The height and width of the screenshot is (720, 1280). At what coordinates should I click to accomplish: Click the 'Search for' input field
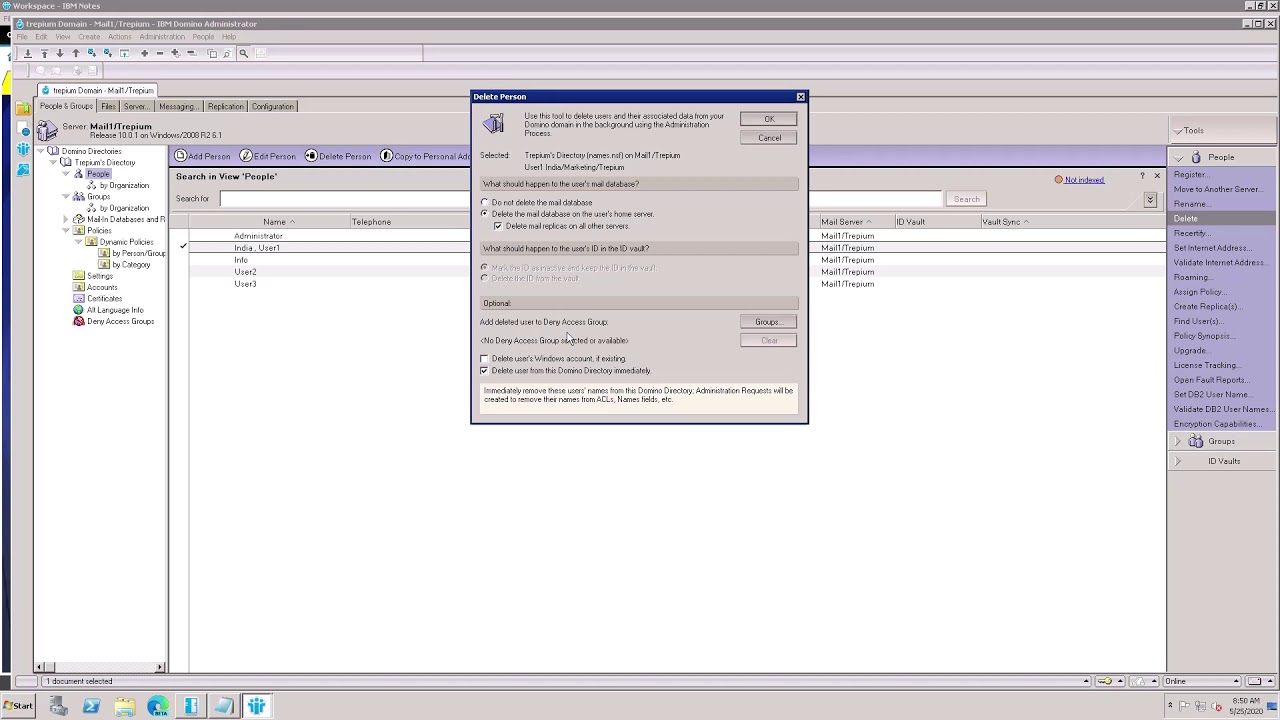(x=580, y=199)
